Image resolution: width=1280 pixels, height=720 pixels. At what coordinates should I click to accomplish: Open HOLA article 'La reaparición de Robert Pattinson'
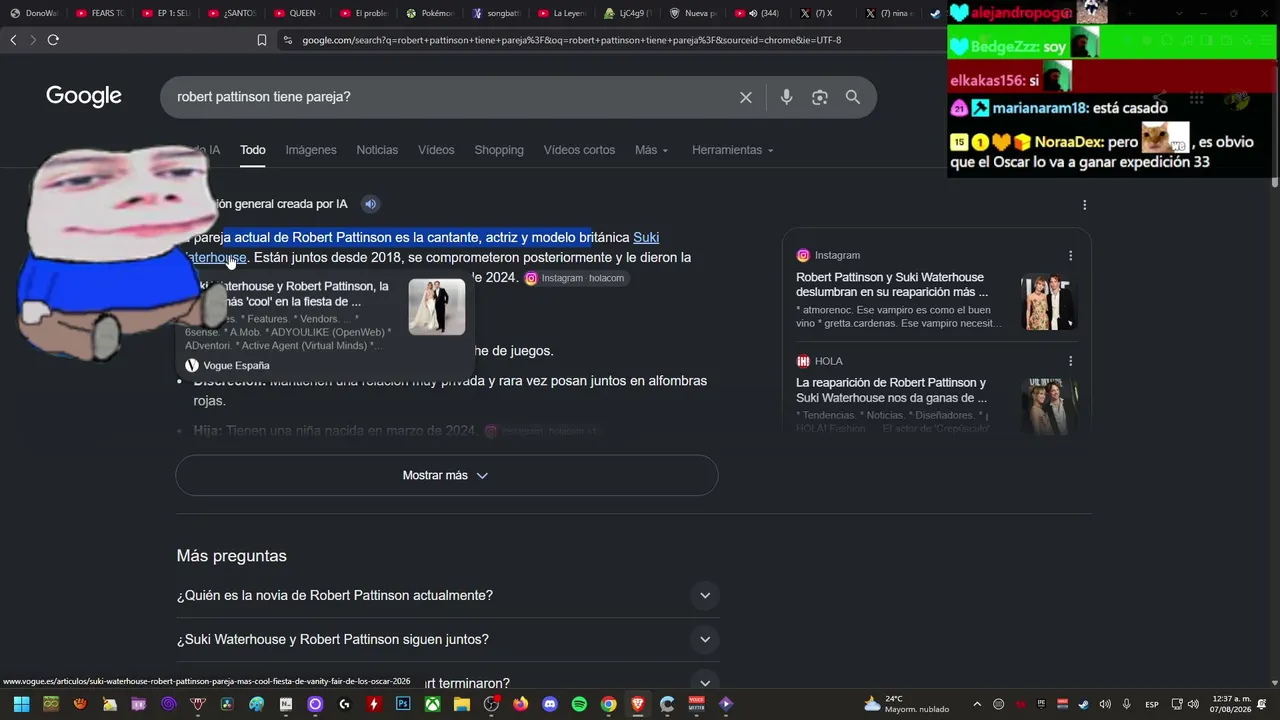(x=891, y=390)
